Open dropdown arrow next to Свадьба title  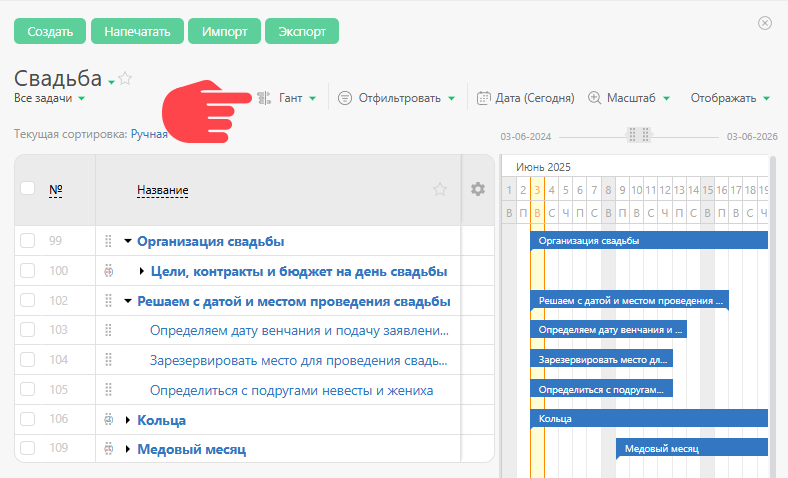pyautogui.click(x=111, y=82)
